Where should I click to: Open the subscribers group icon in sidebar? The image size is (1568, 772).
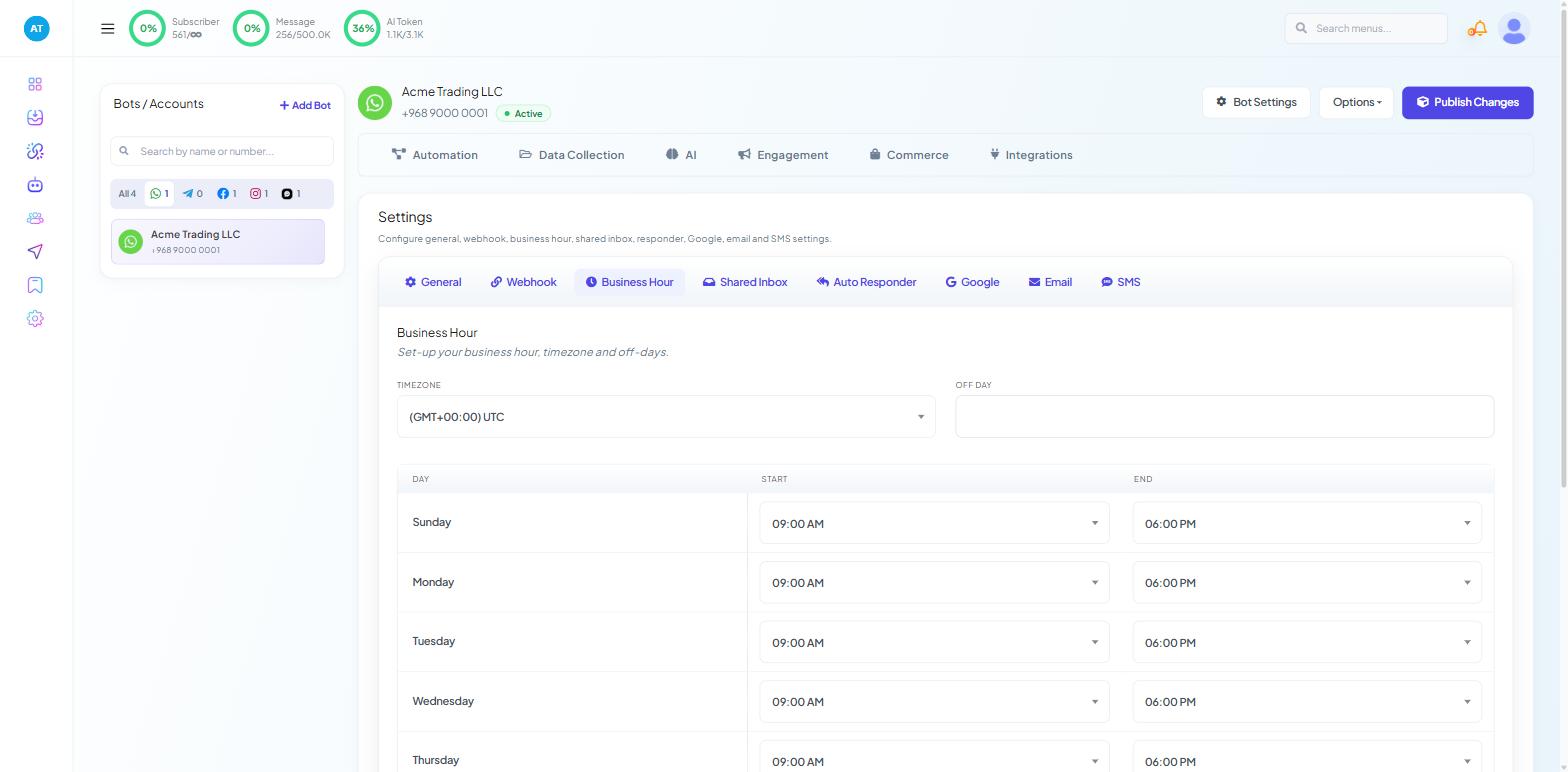35,218
